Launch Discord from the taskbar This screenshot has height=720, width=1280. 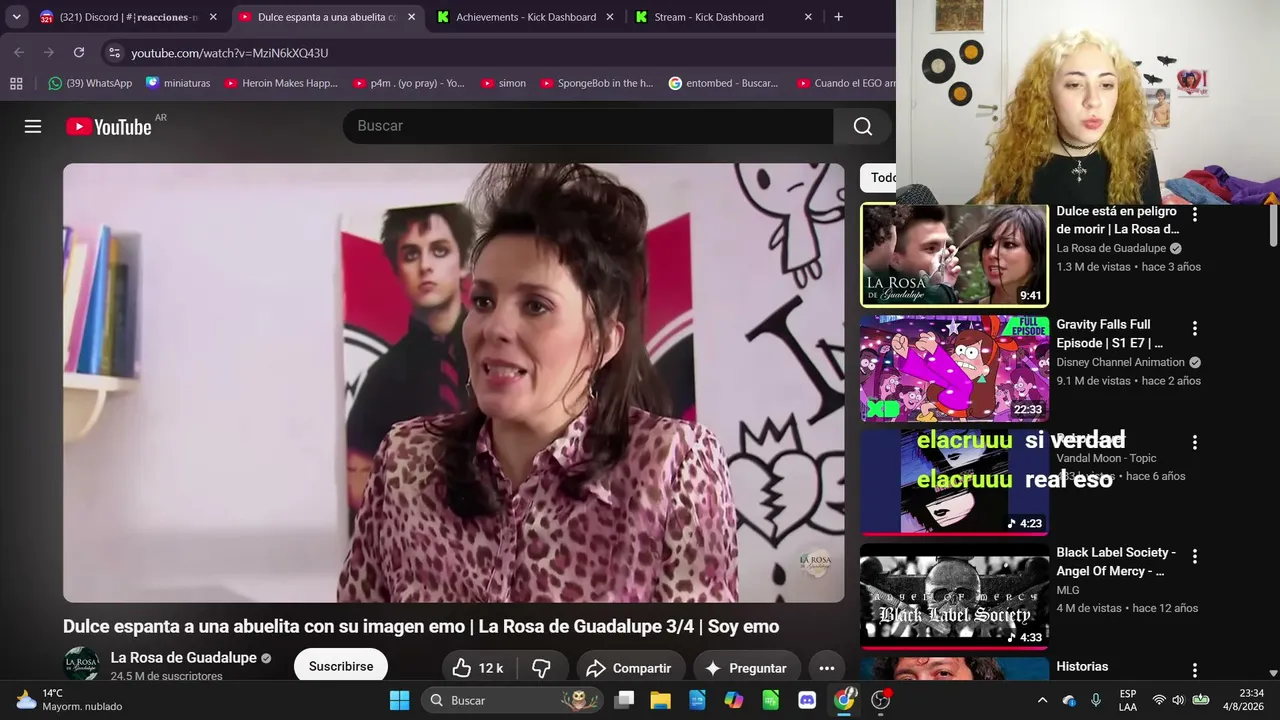tap(807, 700)
